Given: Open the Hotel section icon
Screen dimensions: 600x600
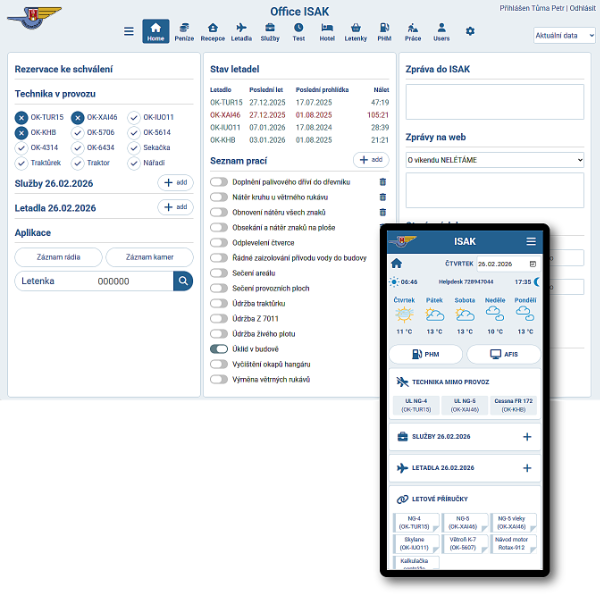Looking at the screenshot, I should pos(327,31).
